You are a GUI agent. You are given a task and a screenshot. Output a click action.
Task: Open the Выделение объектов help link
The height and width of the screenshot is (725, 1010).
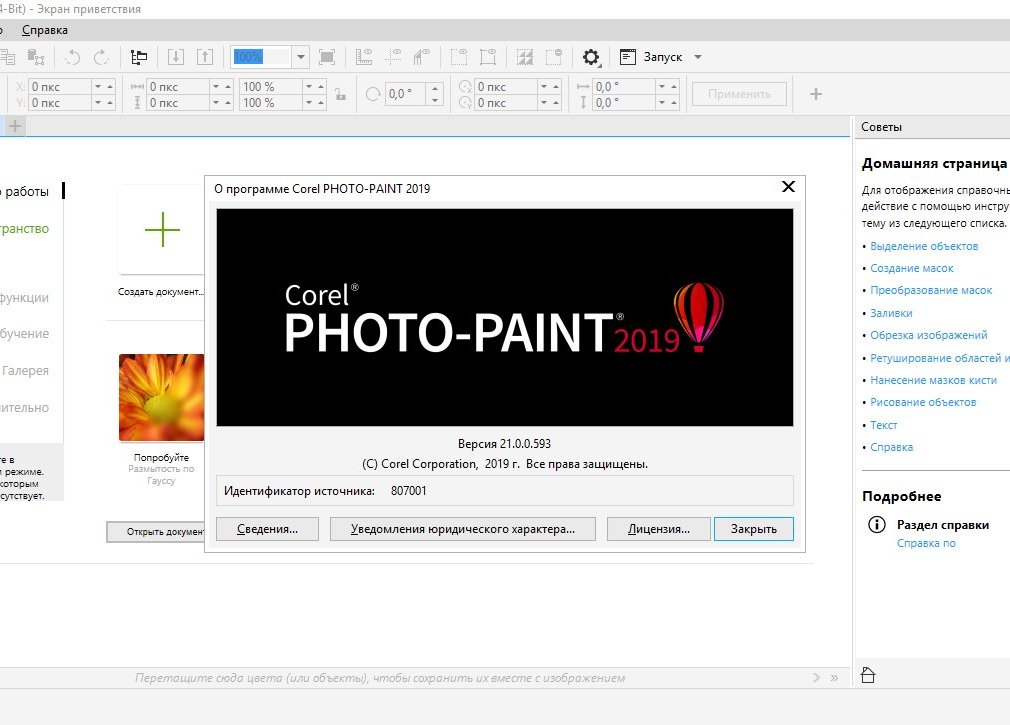[x=924, y=246]
